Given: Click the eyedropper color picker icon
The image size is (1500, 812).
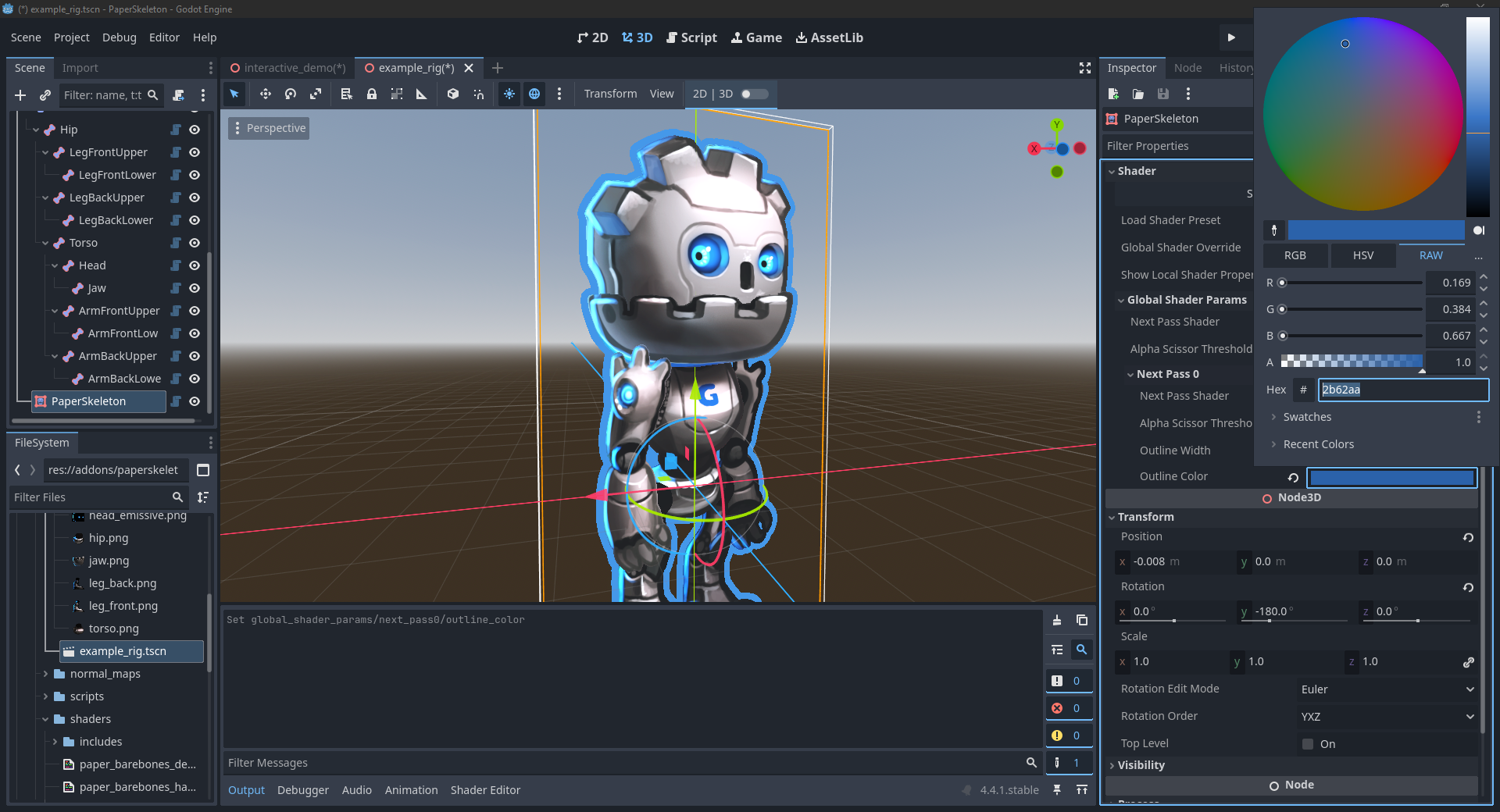Looking at the screenshot, I should tap(1274, 230).
